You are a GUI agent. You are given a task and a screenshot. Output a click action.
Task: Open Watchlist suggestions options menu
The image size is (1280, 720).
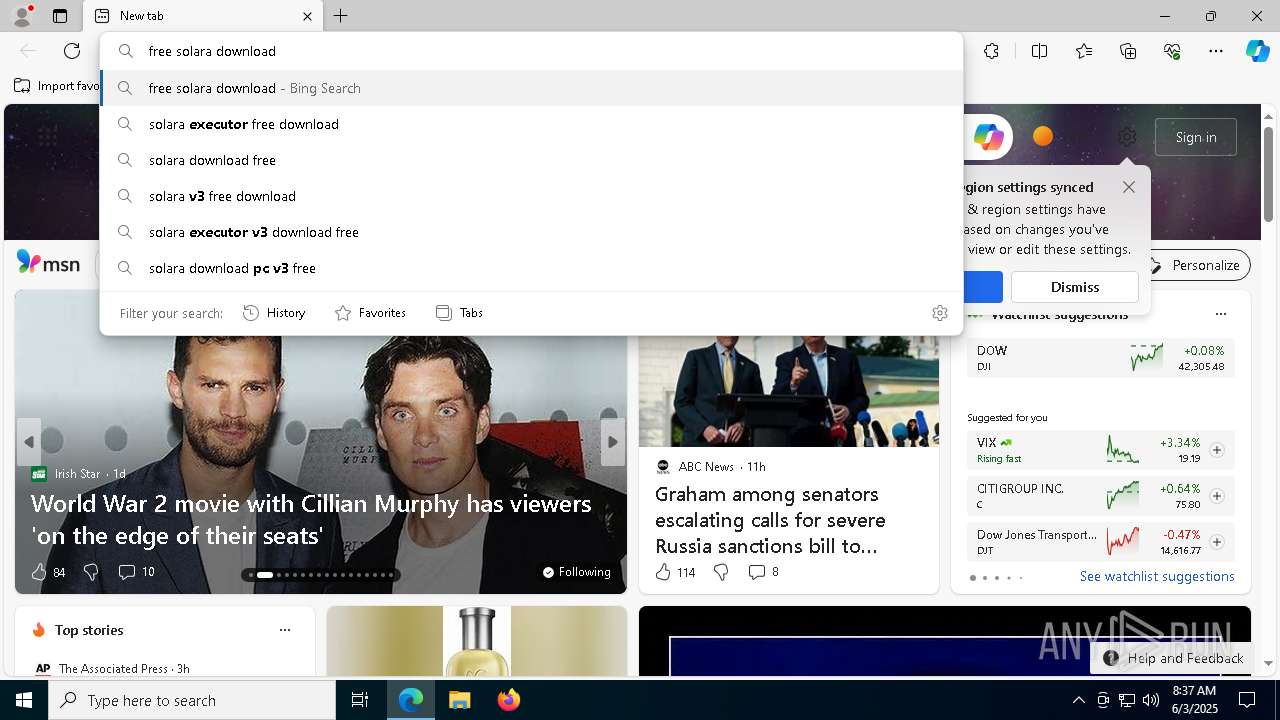coord(1220,314)
